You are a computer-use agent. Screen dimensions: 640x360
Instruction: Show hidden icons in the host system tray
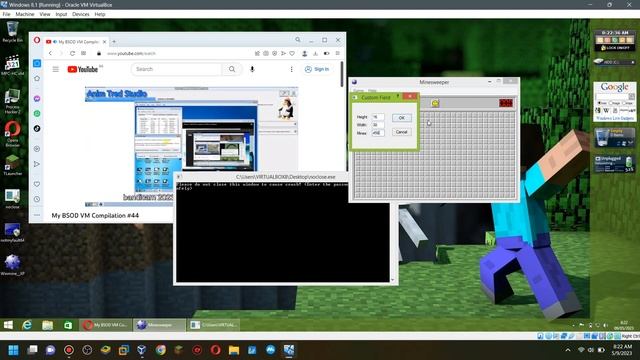[568, 350]
